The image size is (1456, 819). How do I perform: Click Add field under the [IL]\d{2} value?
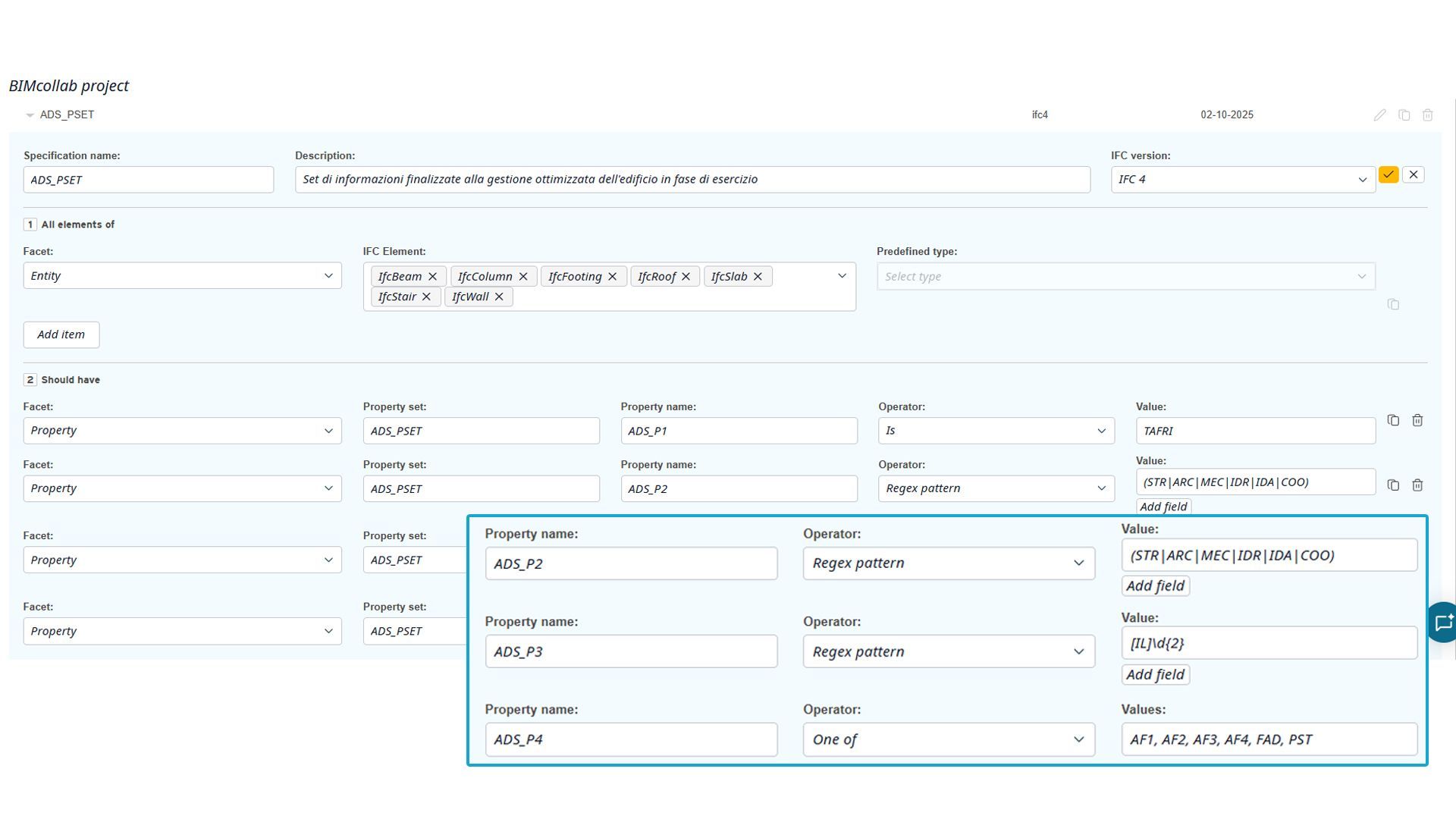coord(1155,675)
